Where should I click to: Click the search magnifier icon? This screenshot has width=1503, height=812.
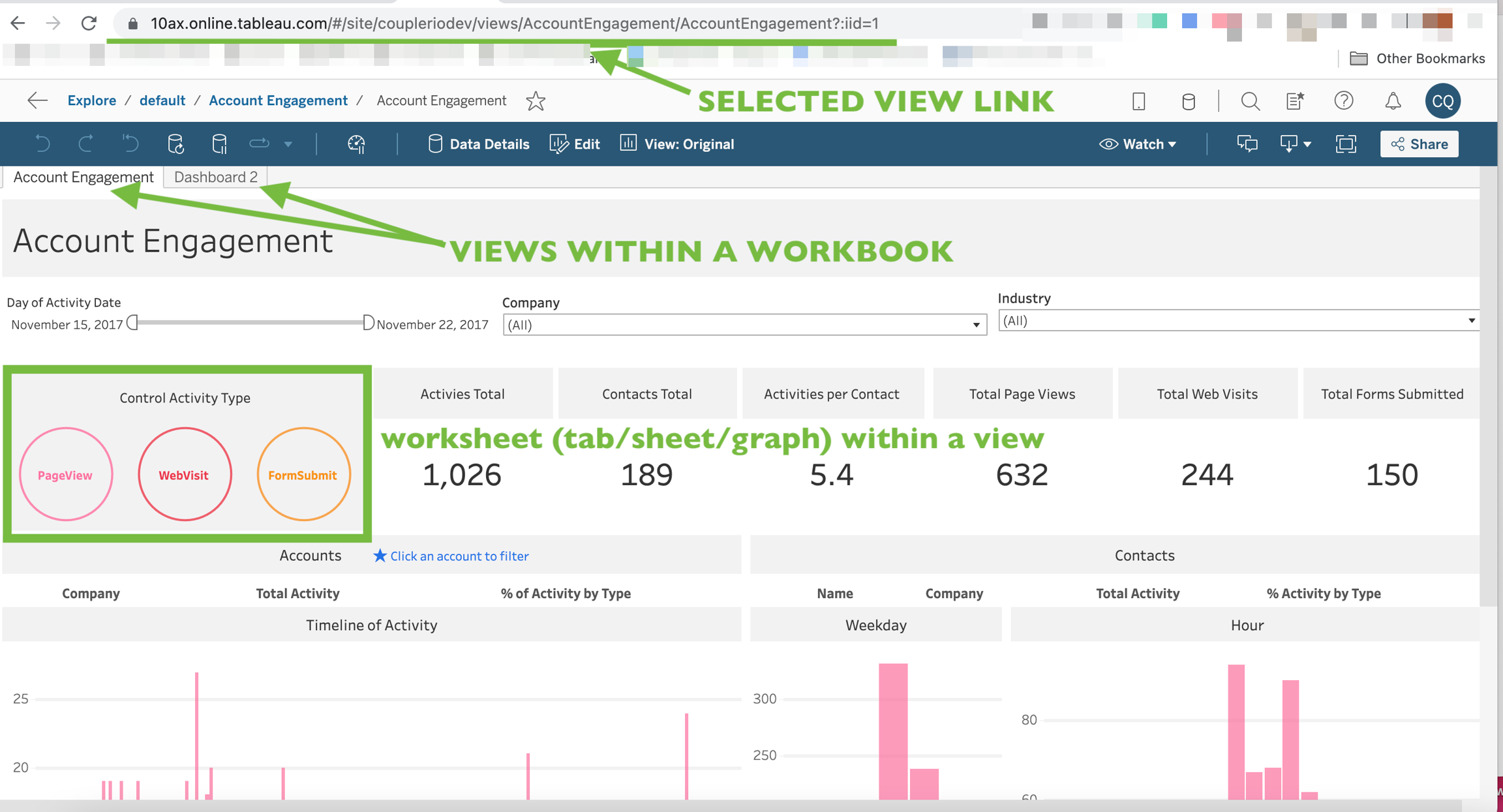pyautogui.click(x=1250, y=101)
